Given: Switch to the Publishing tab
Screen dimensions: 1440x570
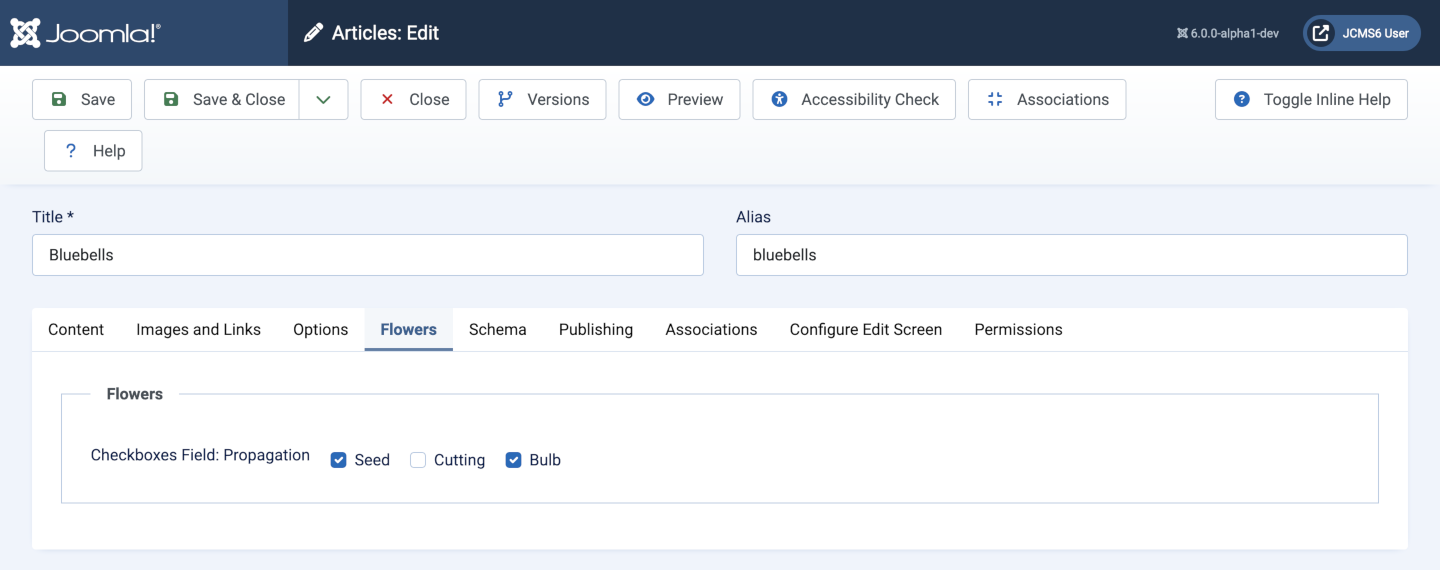Looking at the screenshot, I should coord(595,329).
